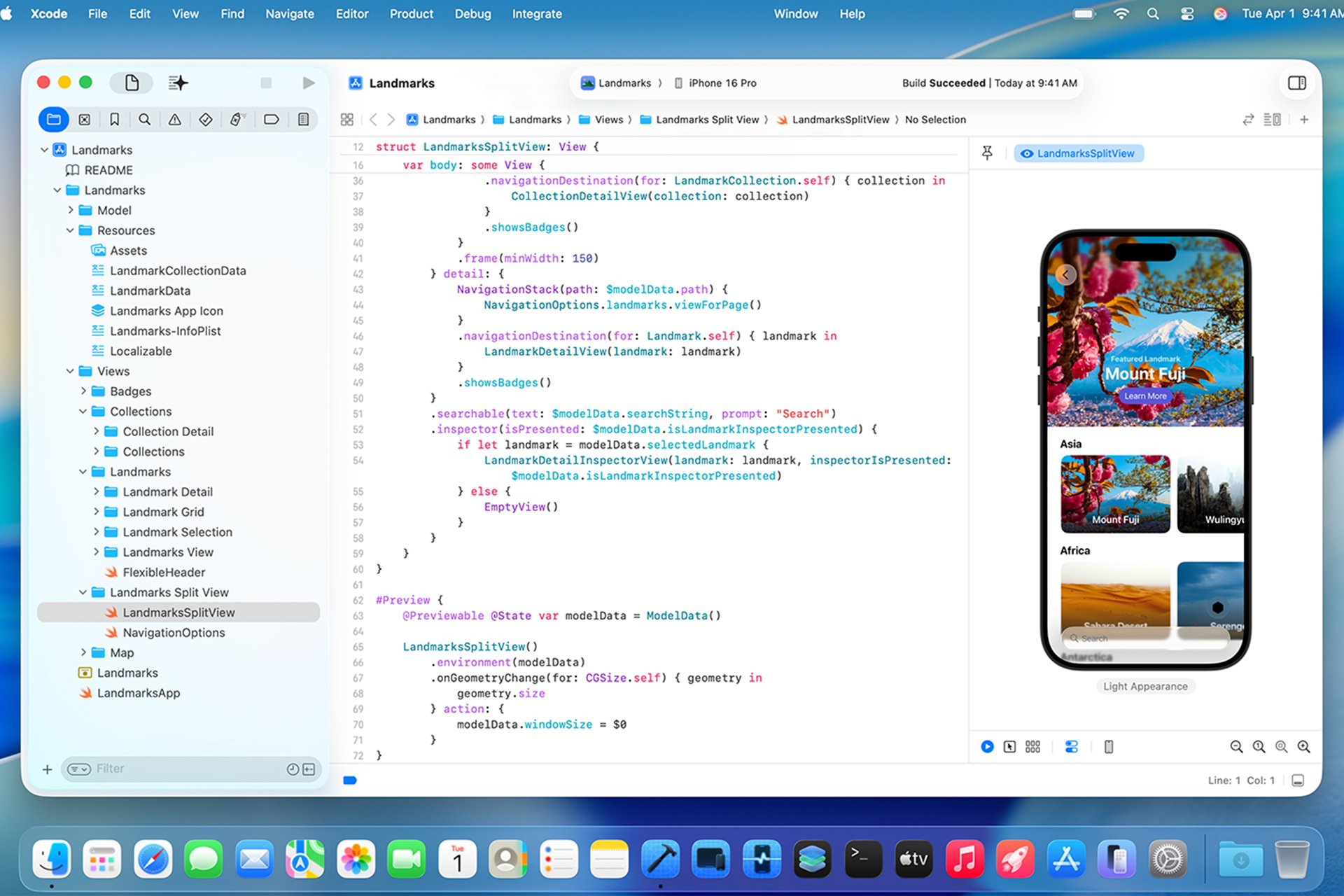
Task: Open the Source Control navigator tab
Action: pyautogui.click(x=84, y=120)
